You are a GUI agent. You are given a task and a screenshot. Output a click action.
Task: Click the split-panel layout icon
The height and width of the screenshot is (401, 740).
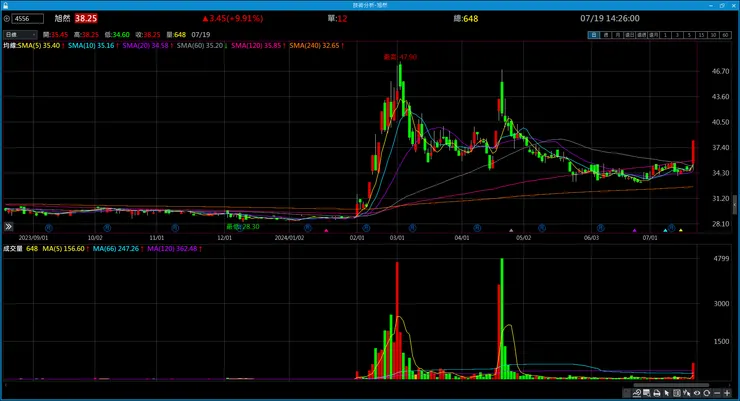[x=677, y=393]
